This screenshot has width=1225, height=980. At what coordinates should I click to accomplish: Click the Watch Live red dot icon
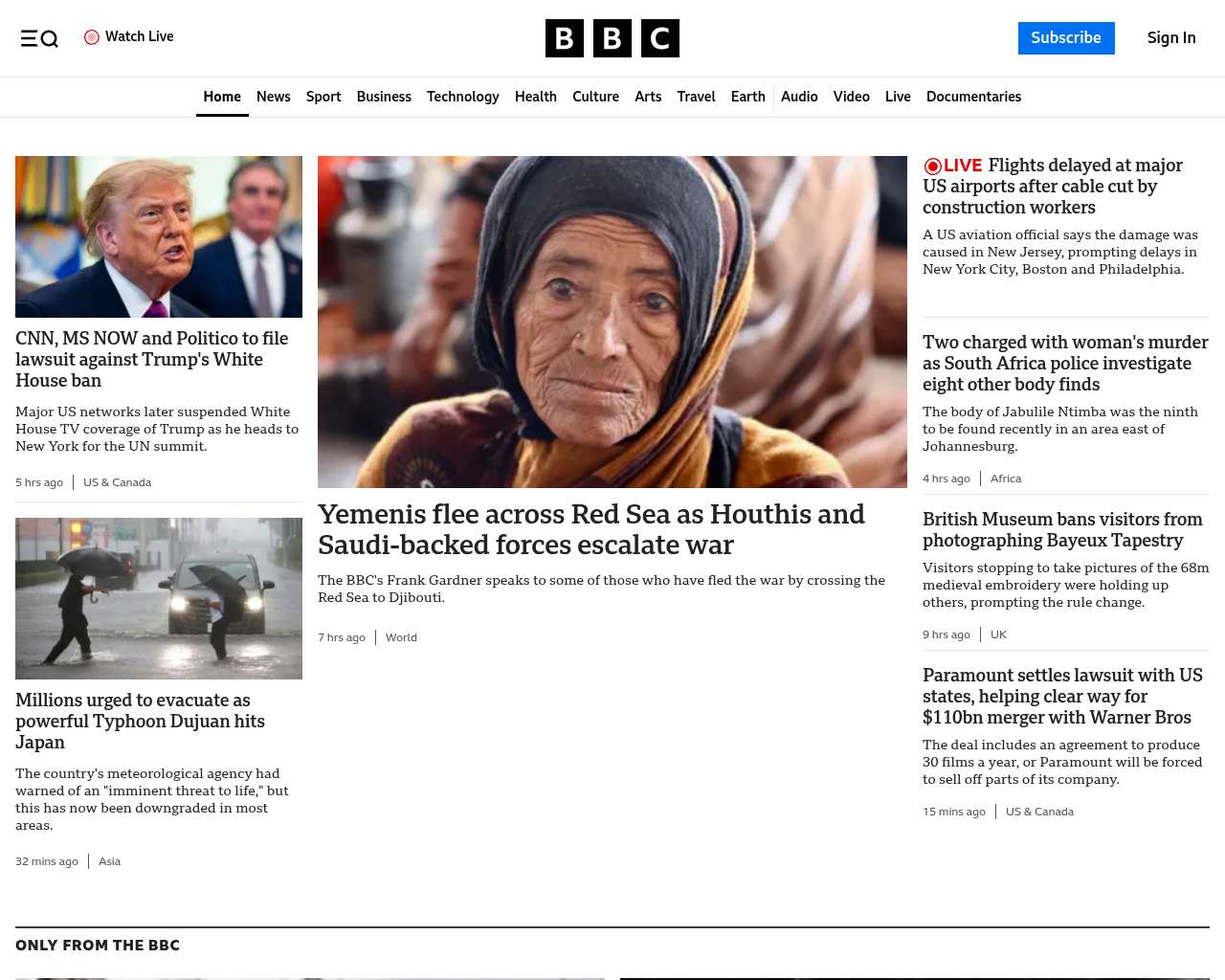point(92,37)
